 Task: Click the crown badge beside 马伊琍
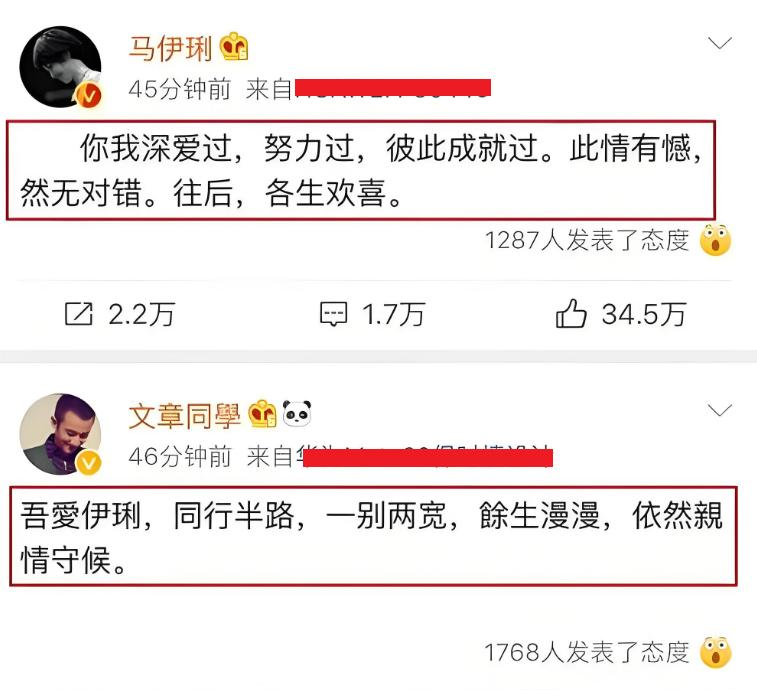pyautogui.click(x=234, y=46)
